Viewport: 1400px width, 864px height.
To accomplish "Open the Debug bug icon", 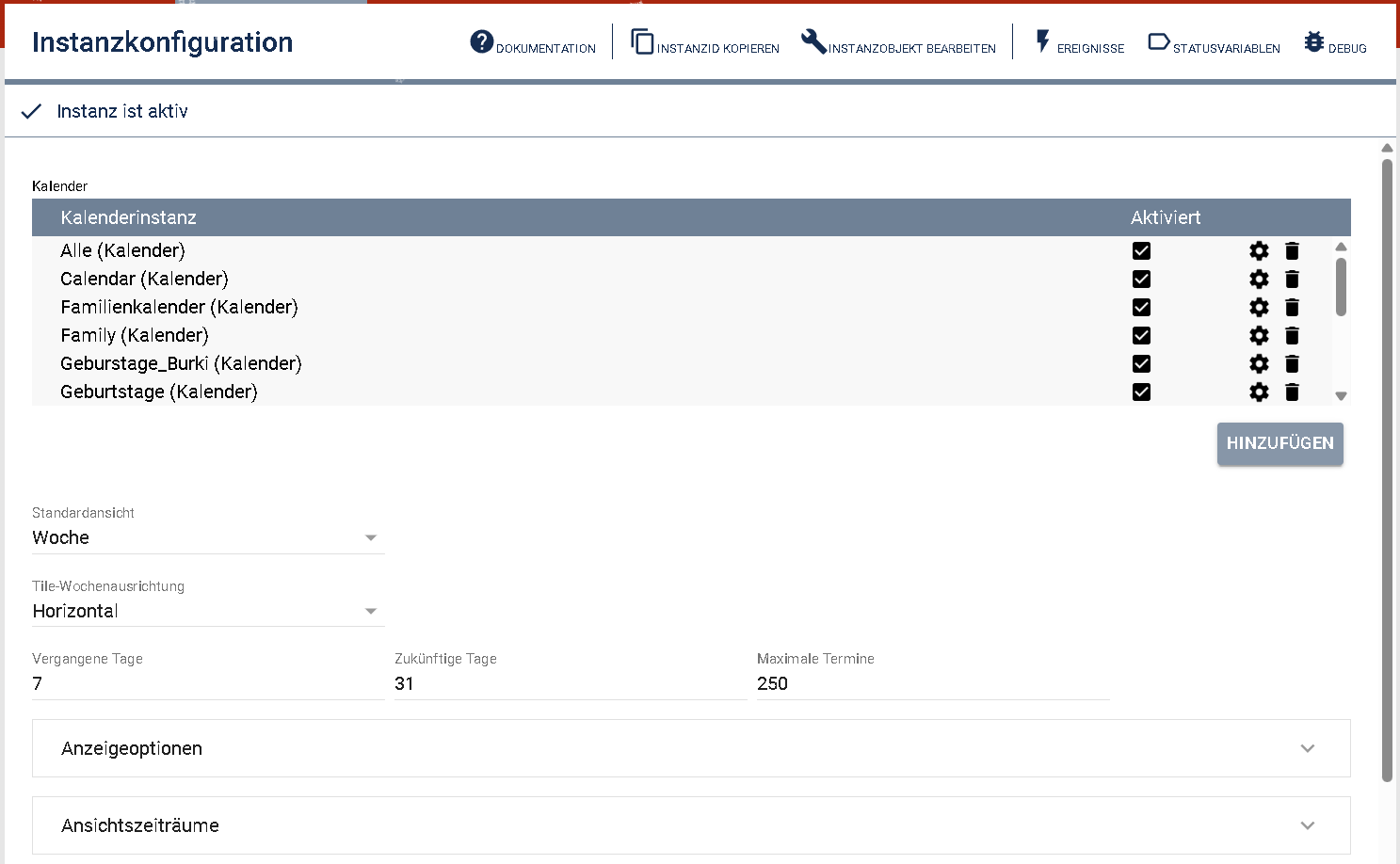I will 1314,42.
